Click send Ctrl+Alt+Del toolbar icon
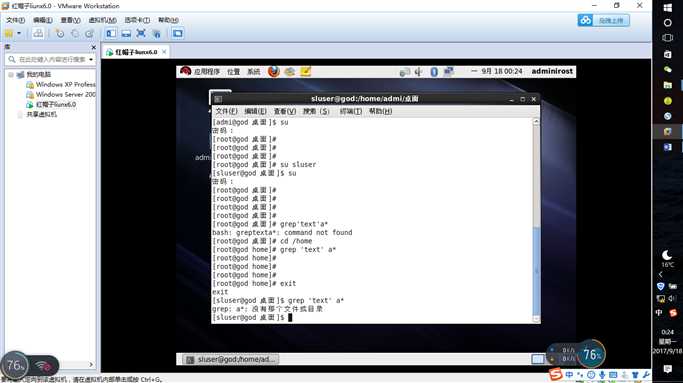Screen dimensions: 683x383 38,33
